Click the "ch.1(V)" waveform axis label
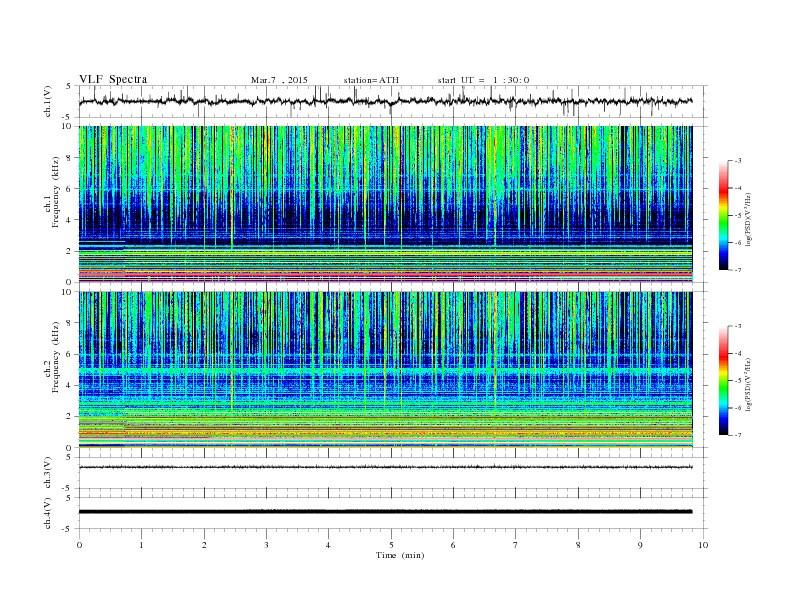Image resolution: width=792 pixels, height=612 pixels. [x=48, y=101]
